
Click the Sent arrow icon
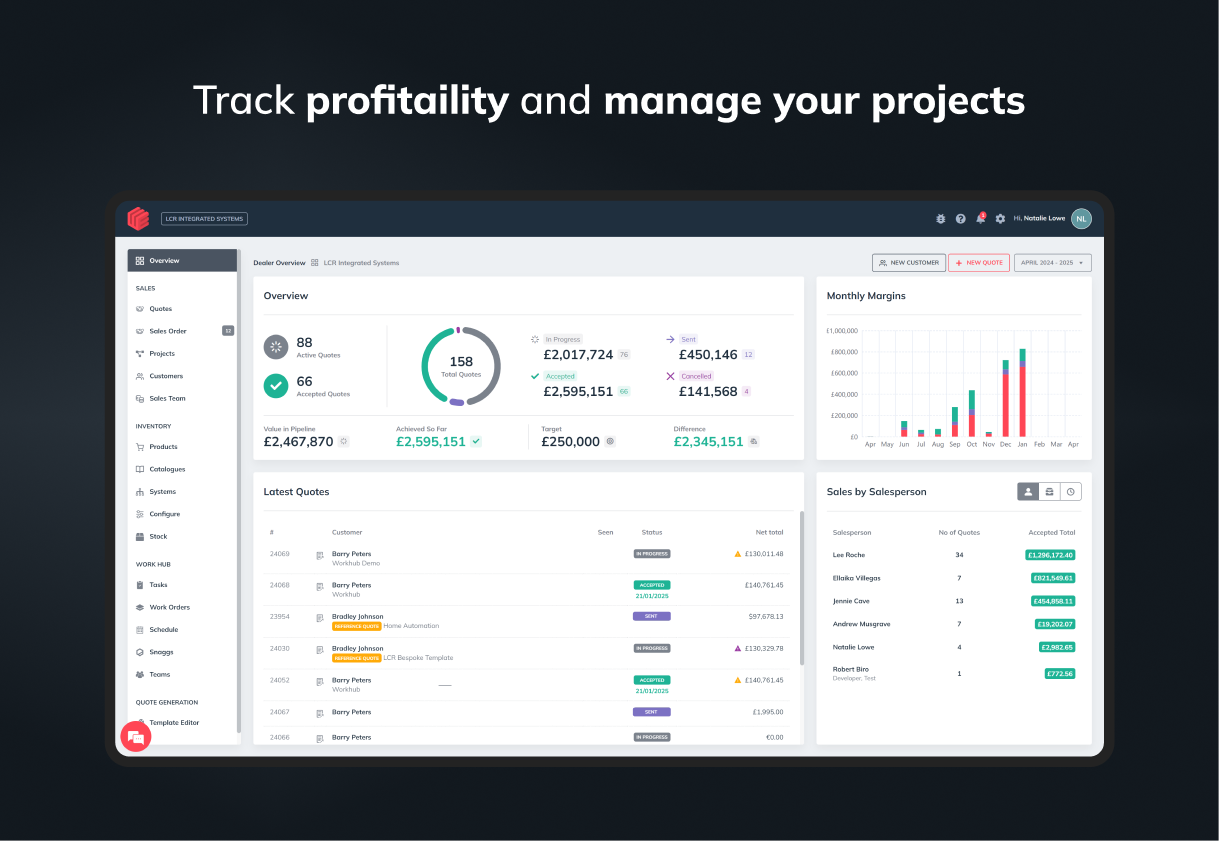click(670, 339)
